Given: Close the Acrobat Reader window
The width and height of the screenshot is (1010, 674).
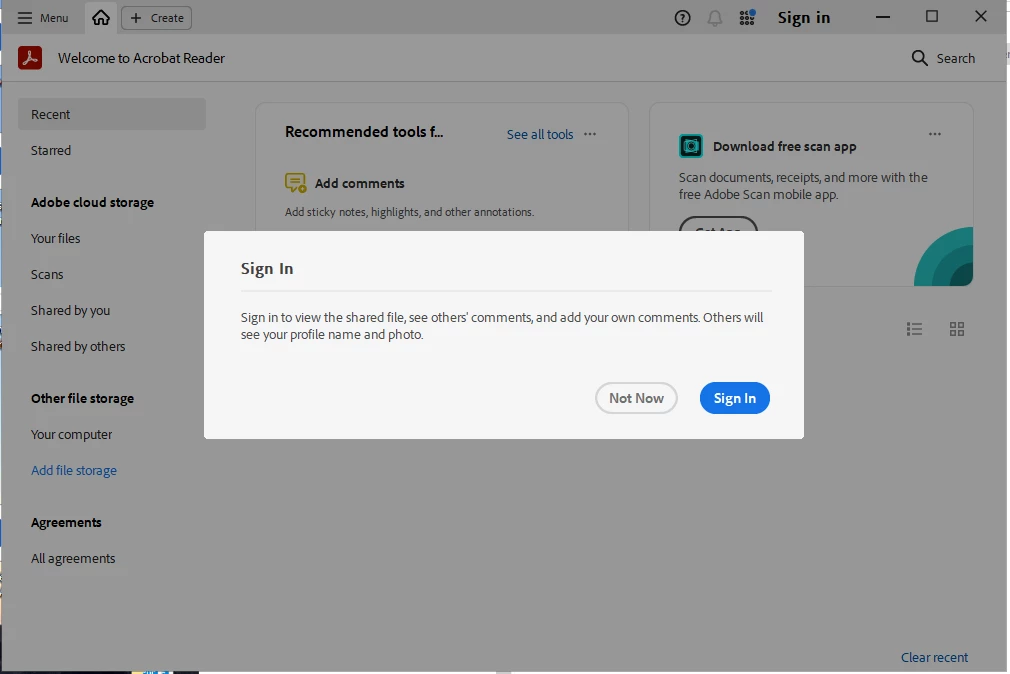Looking at the screenshot, I should 980,17.
